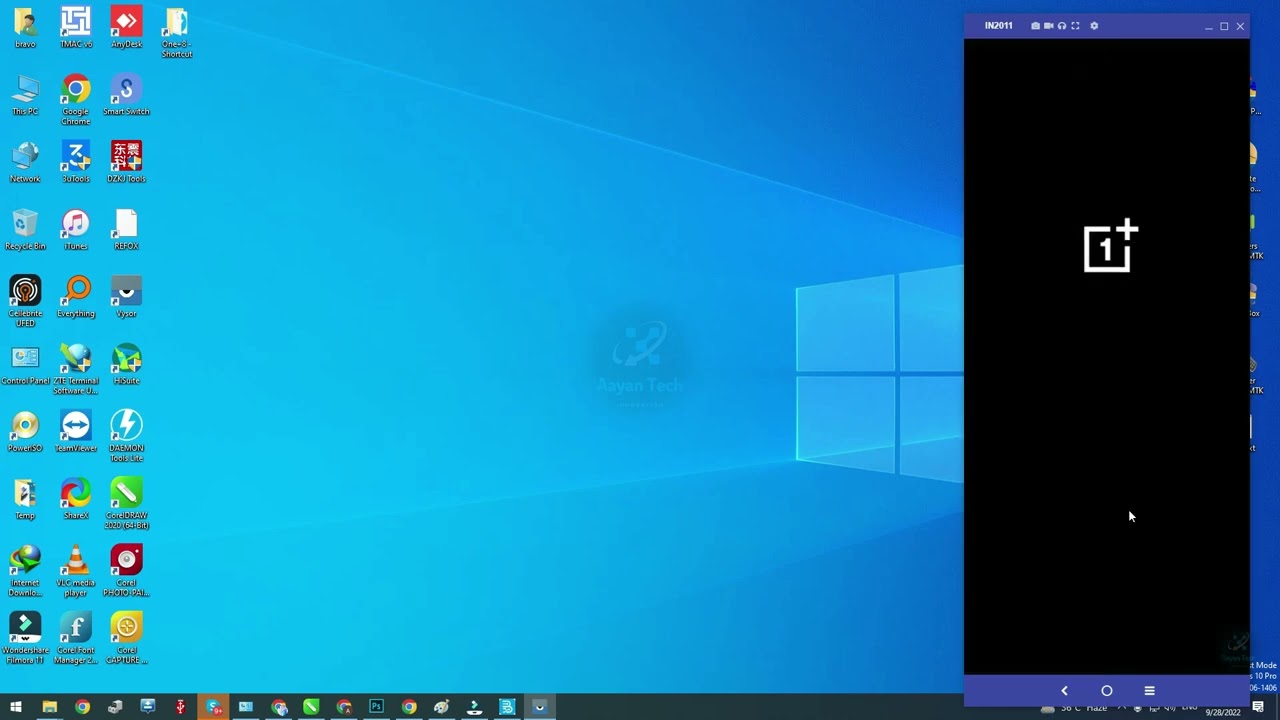The width and height of the screenshot is (1280, 720).
Task: Click the OnePlus logo on the phone screen
Action: [1111, 245]
